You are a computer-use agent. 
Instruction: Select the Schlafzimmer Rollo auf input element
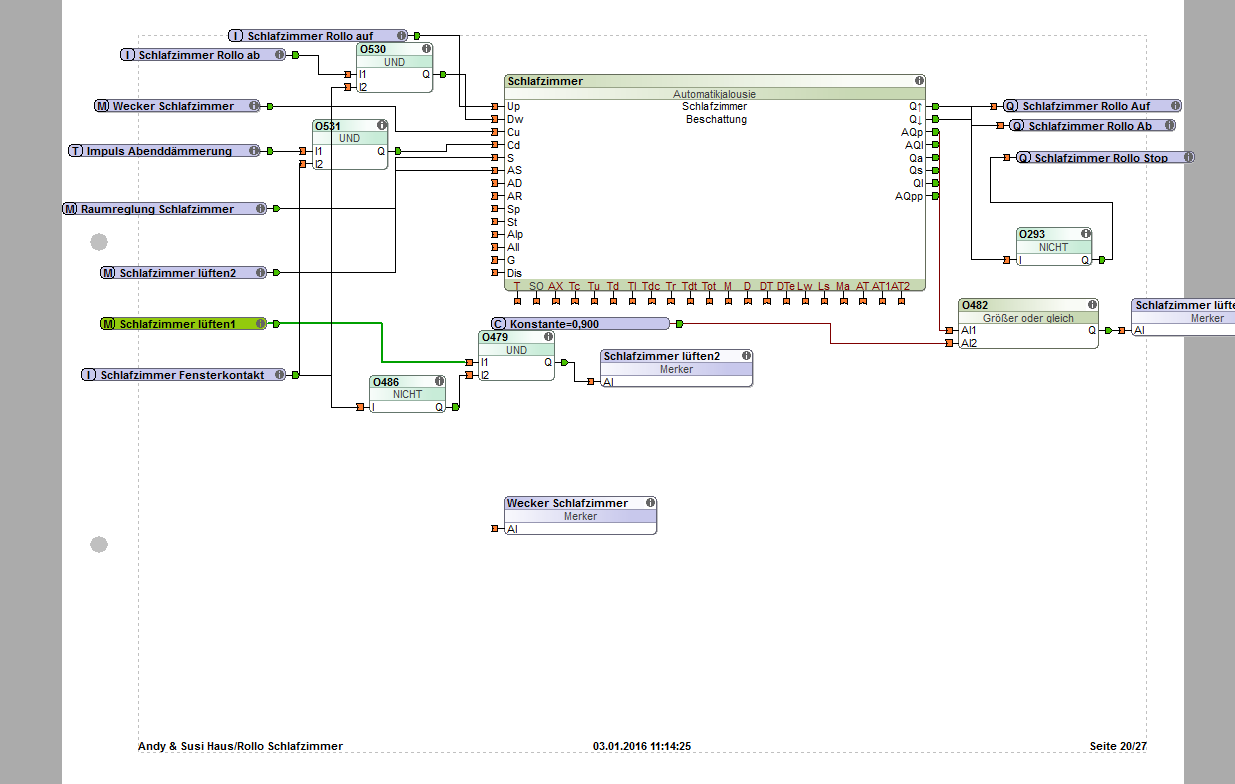[x=318, y=35]
